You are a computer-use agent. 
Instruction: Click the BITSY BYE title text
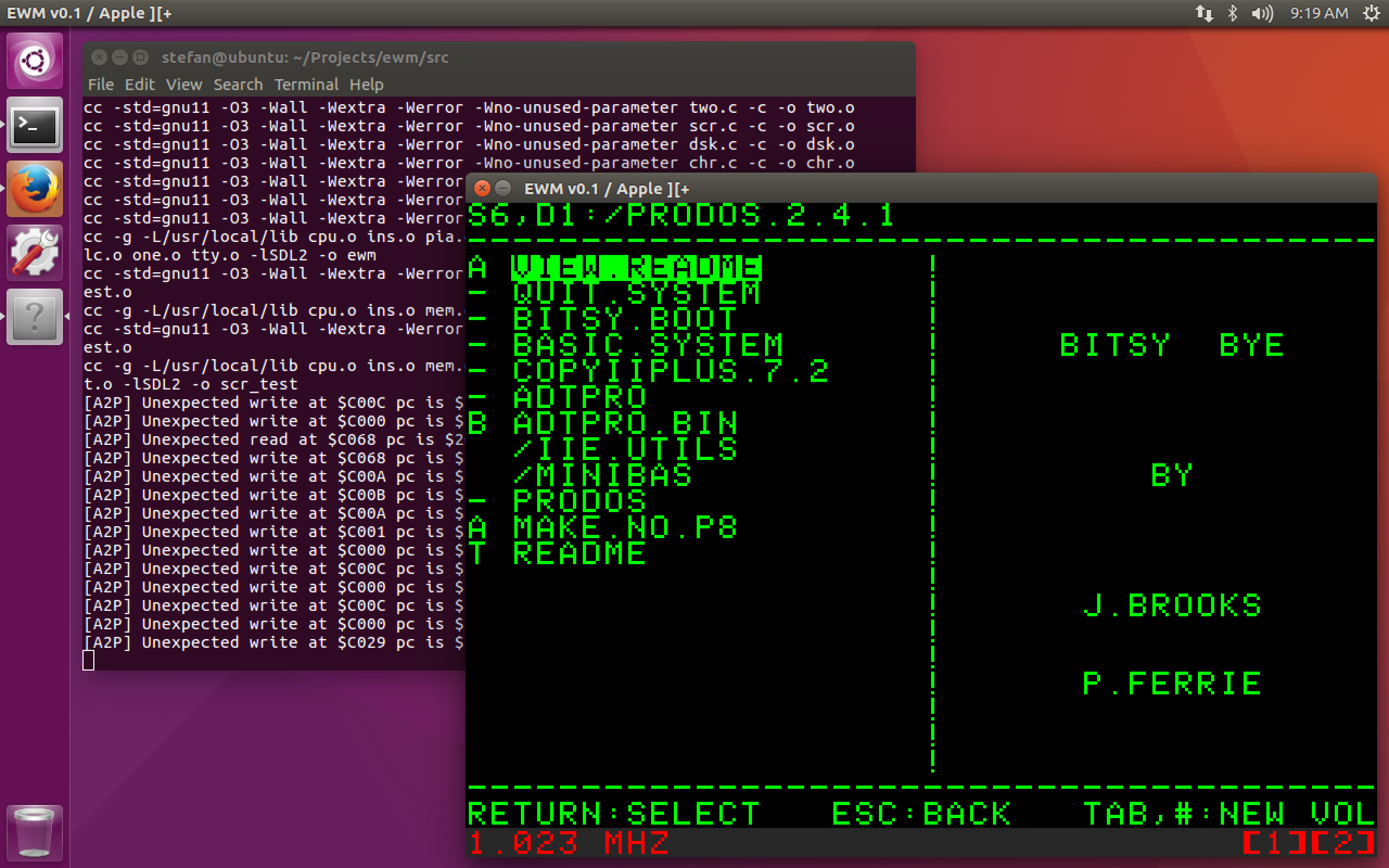coord(1171,345)
